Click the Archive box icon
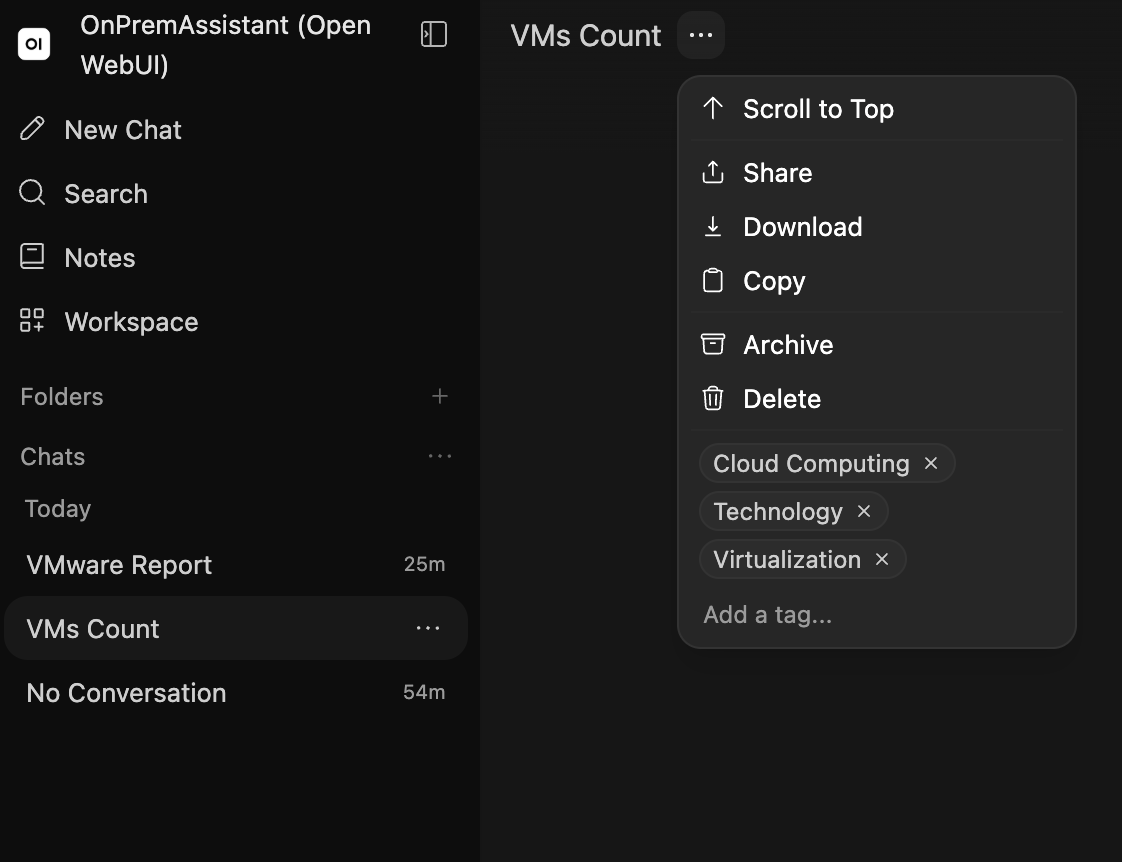Image resolution: width=1122 pixels, height=862 pixels. [713, 344]
